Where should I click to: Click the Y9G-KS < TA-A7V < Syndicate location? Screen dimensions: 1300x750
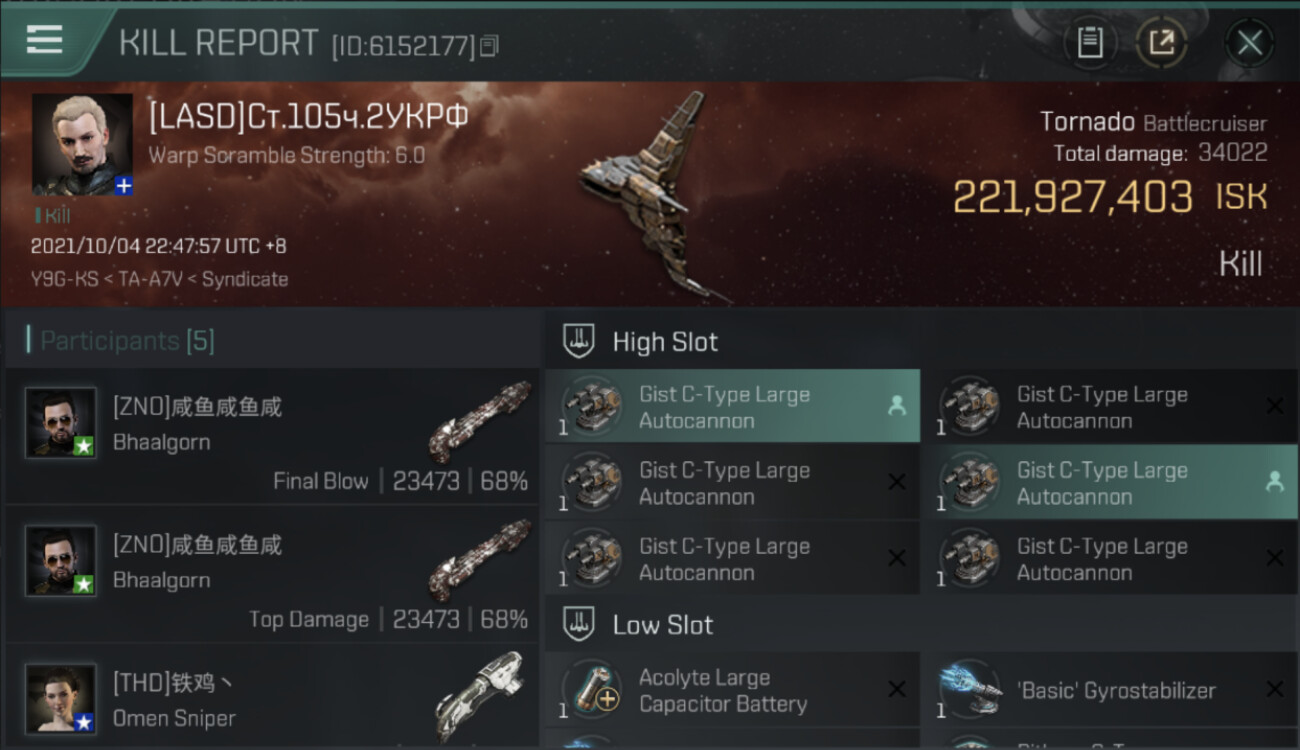(159, 279)
